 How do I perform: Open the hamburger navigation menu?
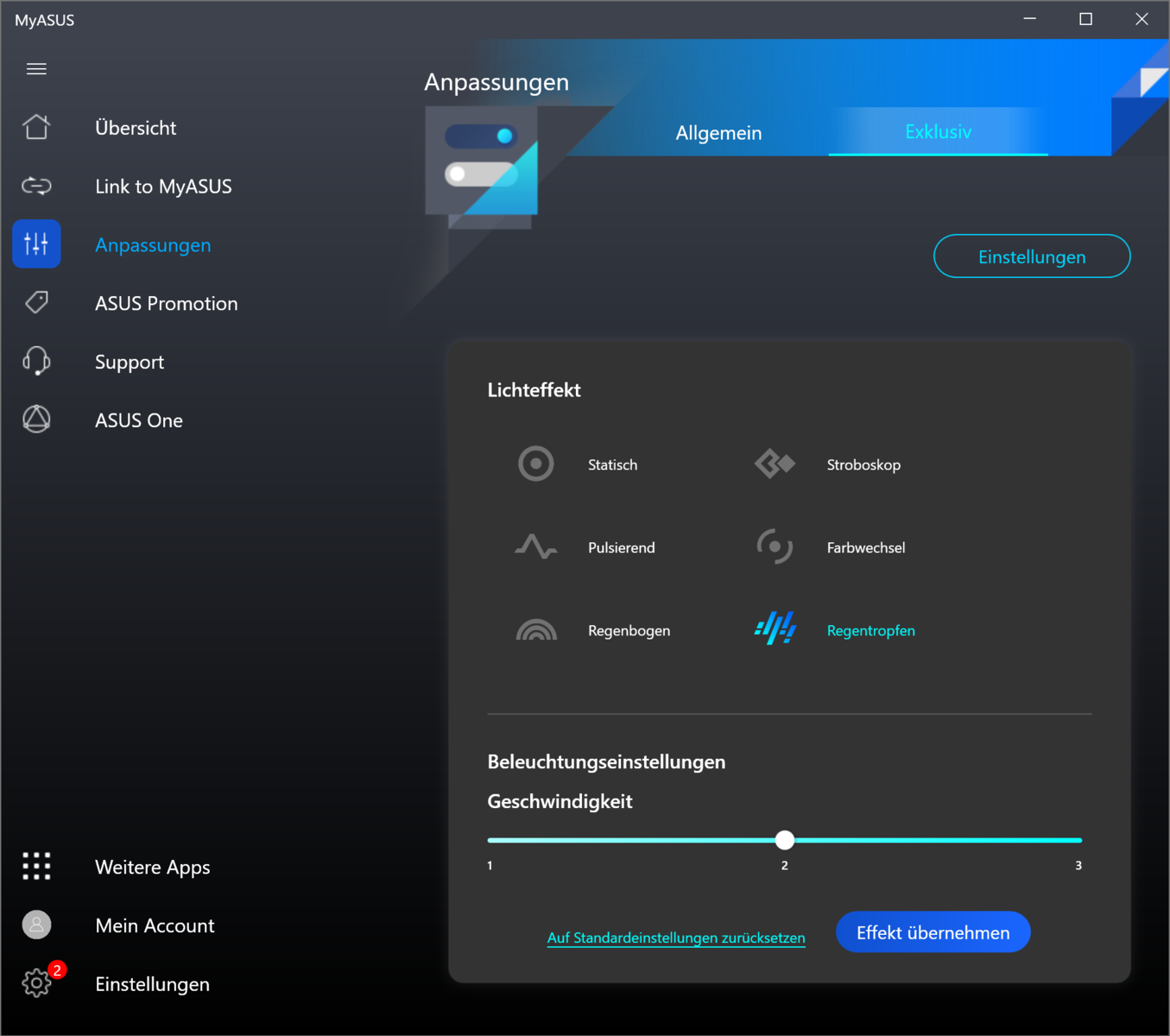pos(36,69)
